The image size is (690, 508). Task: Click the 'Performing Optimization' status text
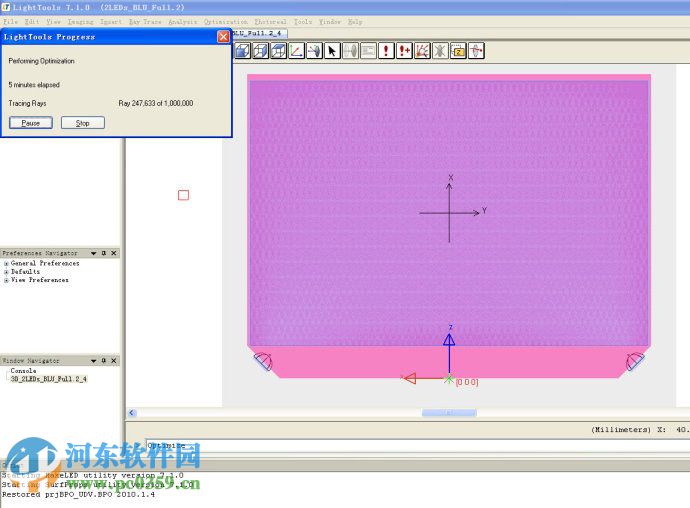[41, 61]
